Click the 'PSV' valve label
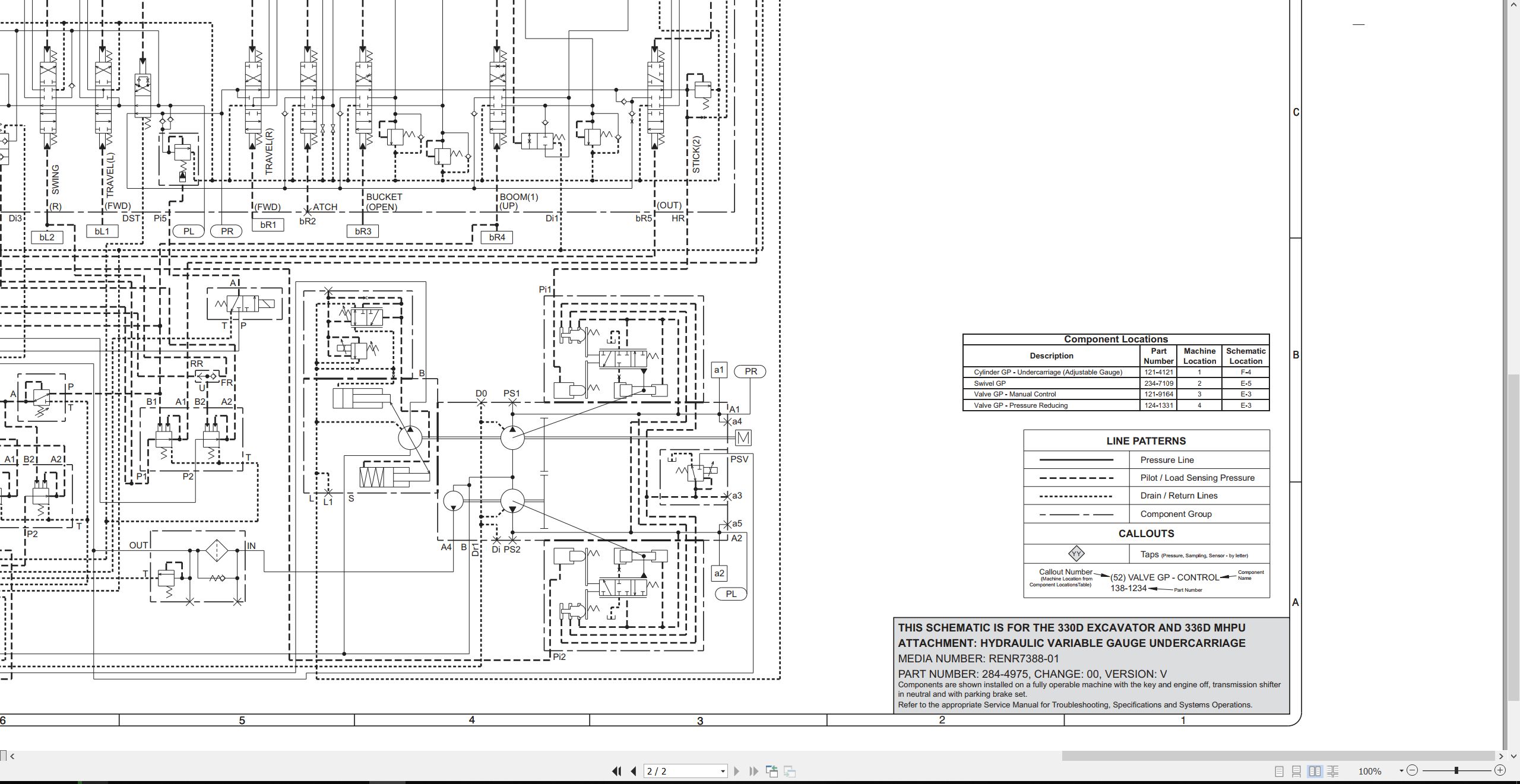1520x784 pixels. [x=739, y=459]
